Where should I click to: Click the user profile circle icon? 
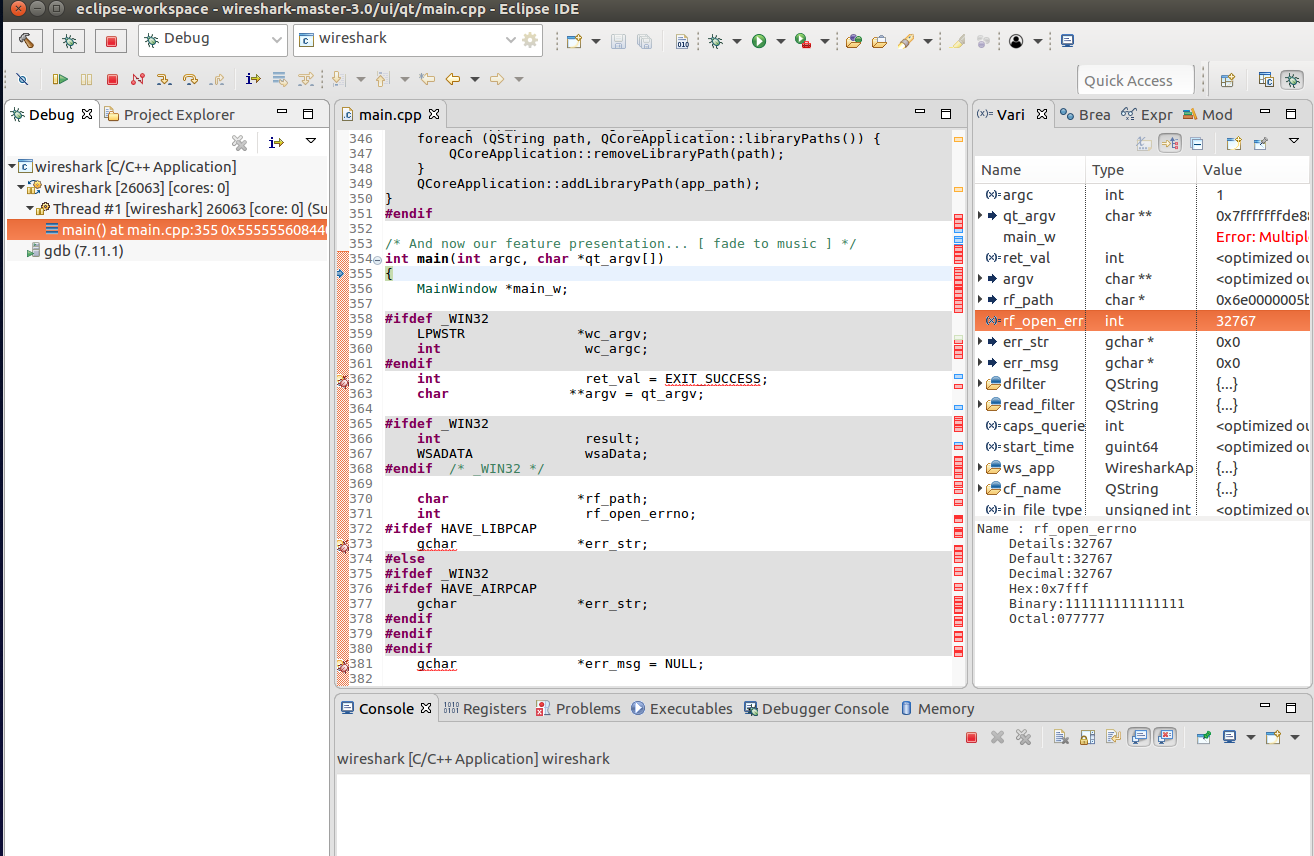[1017, 41]
